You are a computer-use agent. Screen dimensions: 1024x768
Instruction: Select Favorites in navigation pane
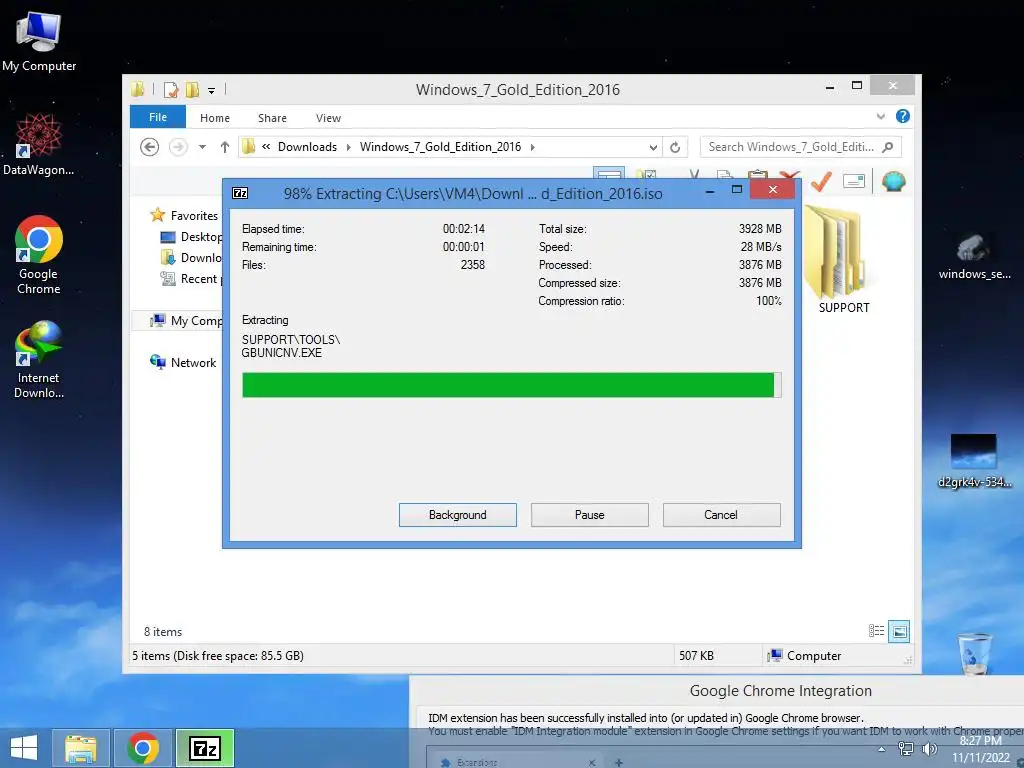click(193, 216)
